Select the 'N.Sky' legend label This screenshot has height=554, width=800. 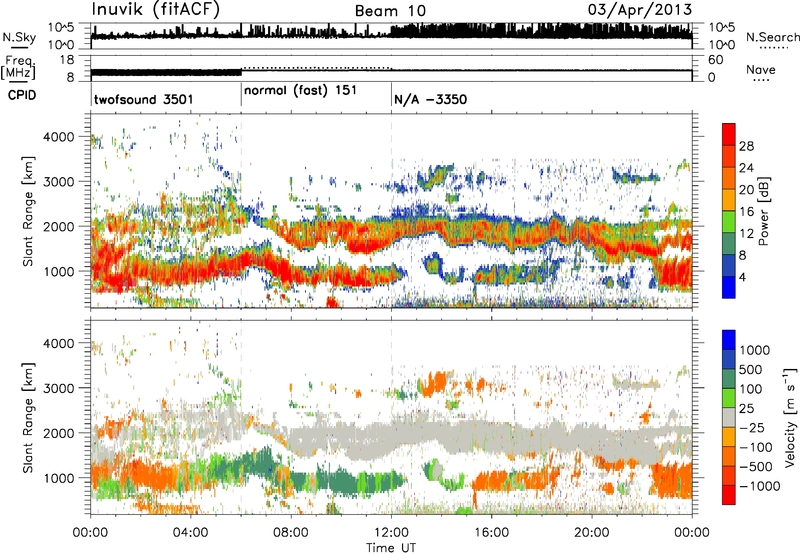pos(19,37)
